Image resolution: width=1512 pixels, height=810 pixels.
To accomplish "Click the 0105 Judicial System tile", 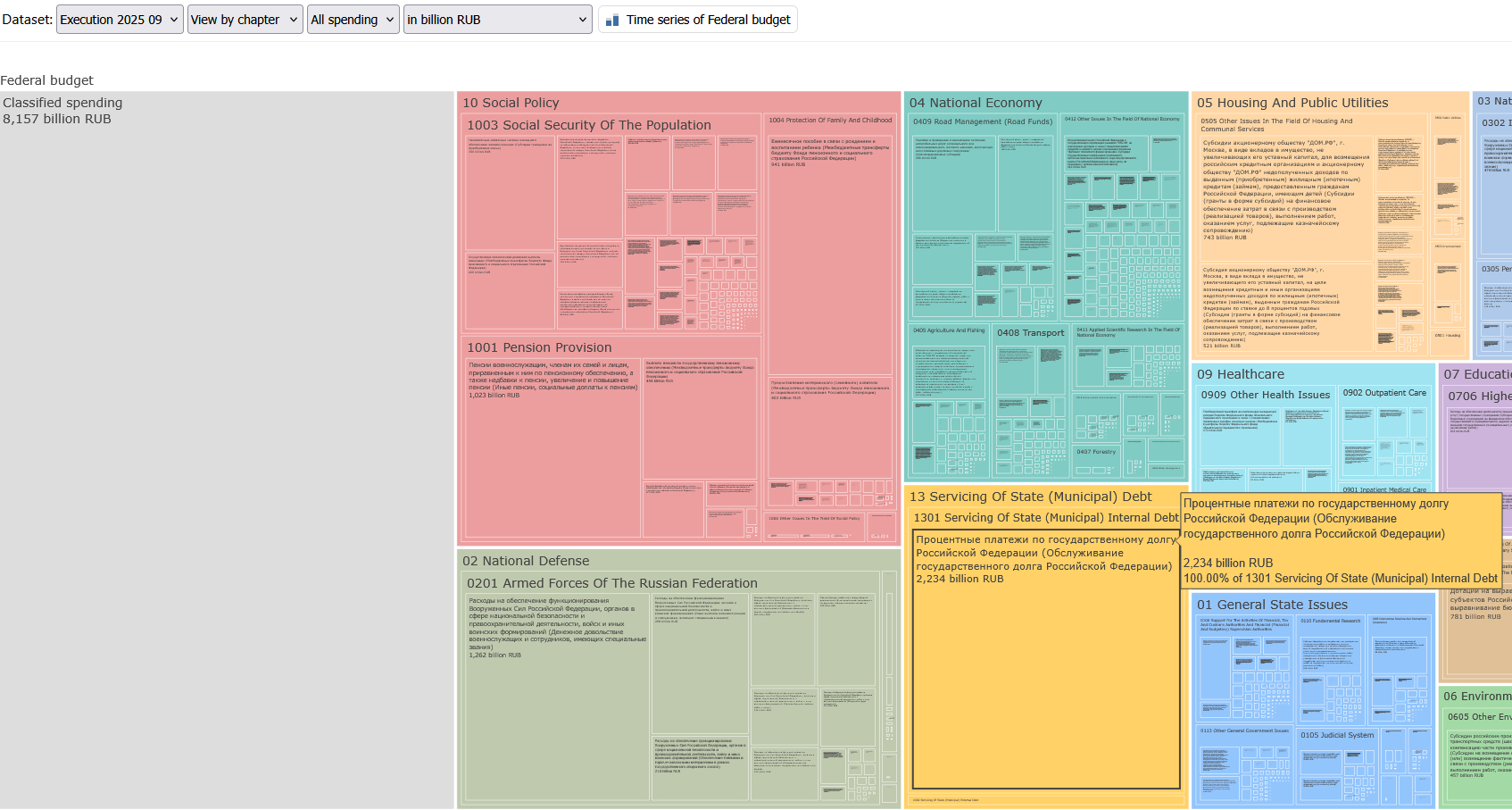I will pos(1336,736).
